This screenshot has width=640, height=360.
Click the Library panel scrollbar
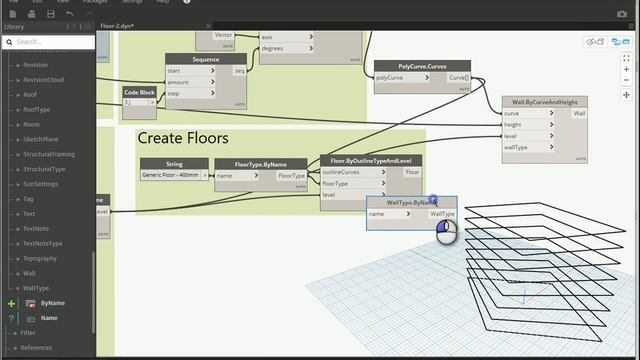click(x=93, y=292)
